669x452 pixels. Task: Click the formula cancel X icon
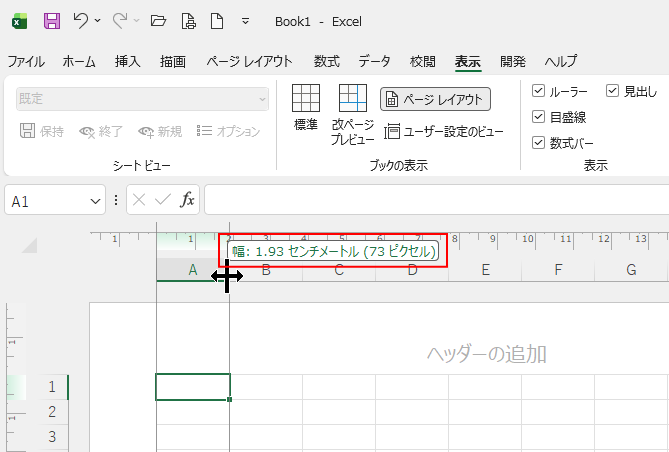coord(139,200)
